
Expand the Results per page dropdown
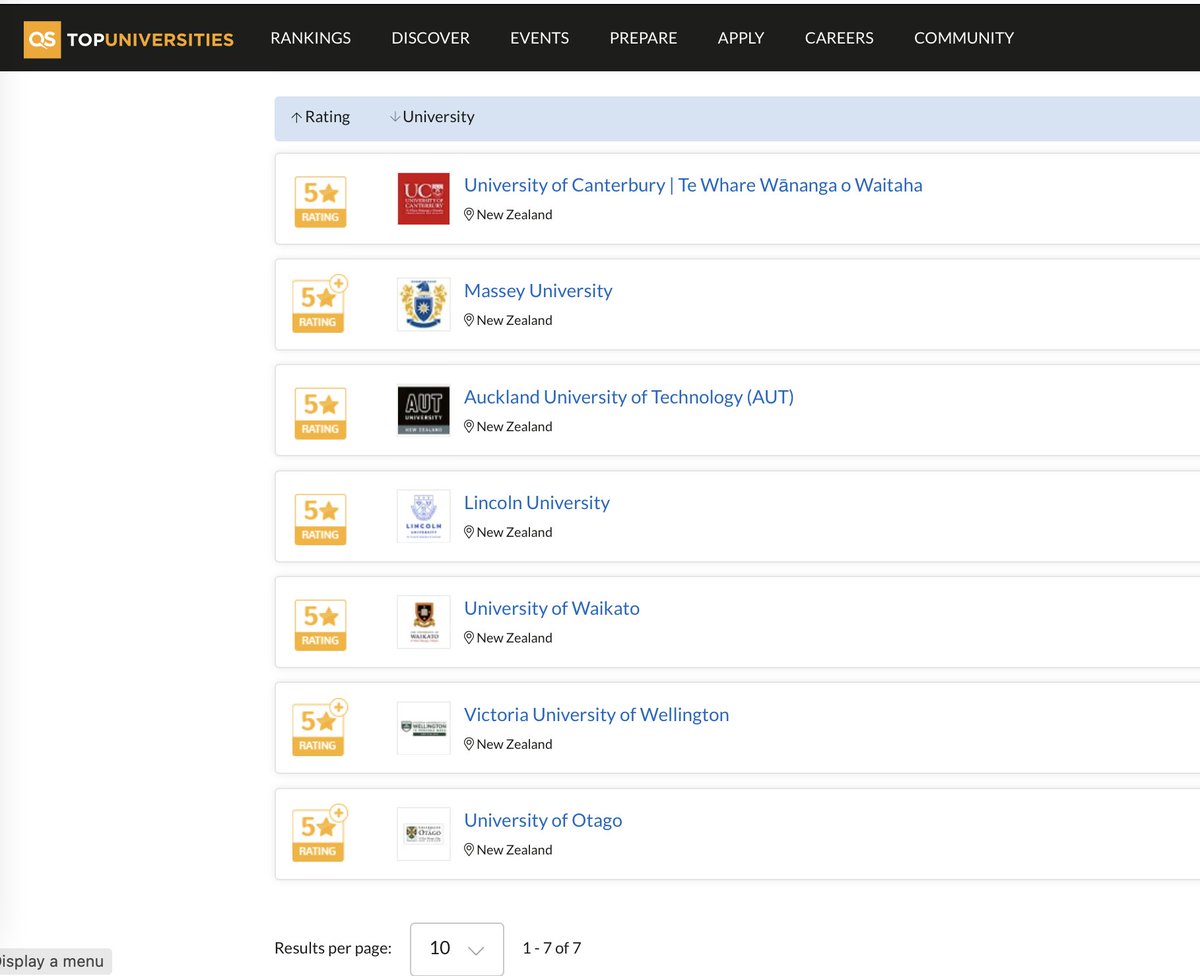click(x=457, y=948)
